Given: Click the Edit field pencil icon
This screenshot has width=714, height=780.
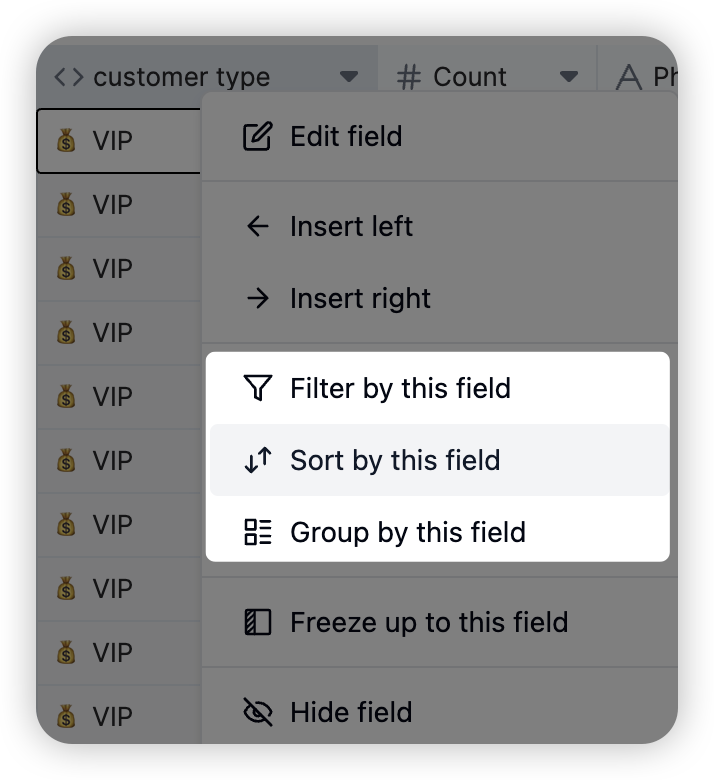Looking at the screenshot, I should [257, 136].
